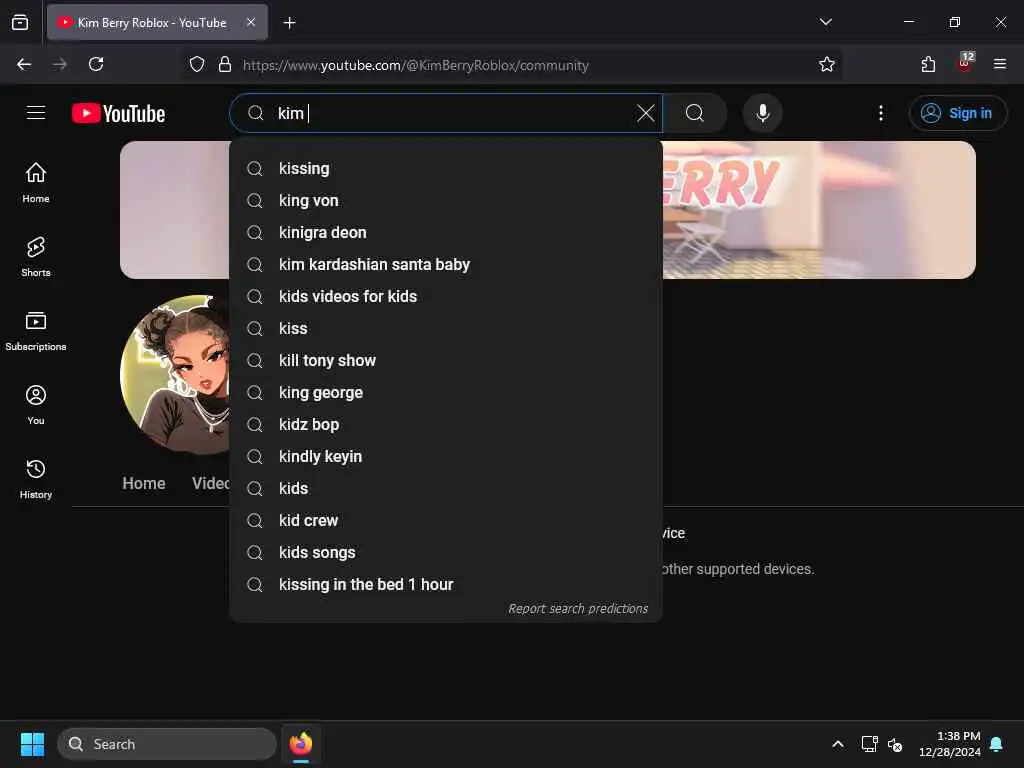The width and height of the screenshot is (1024, 768).
Task: Open Shorts in the sidebar
Action: [36, 257]
